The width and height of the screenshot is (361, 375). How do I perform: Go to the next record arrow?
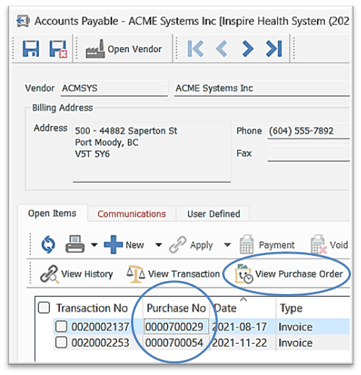(247, 49)
